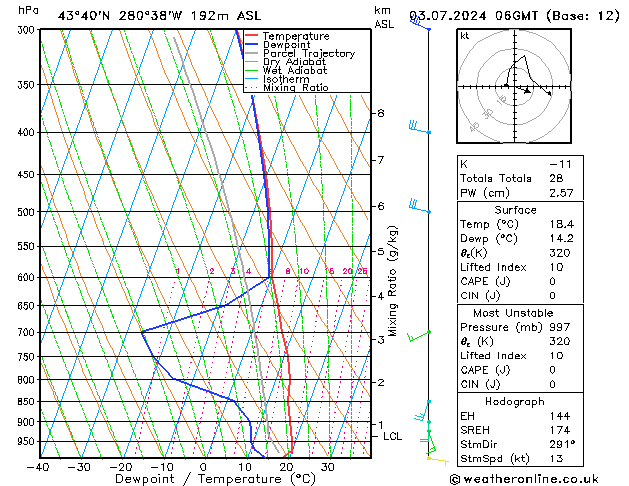
Task: Click the EH value '144'
Action: [560, 416]
